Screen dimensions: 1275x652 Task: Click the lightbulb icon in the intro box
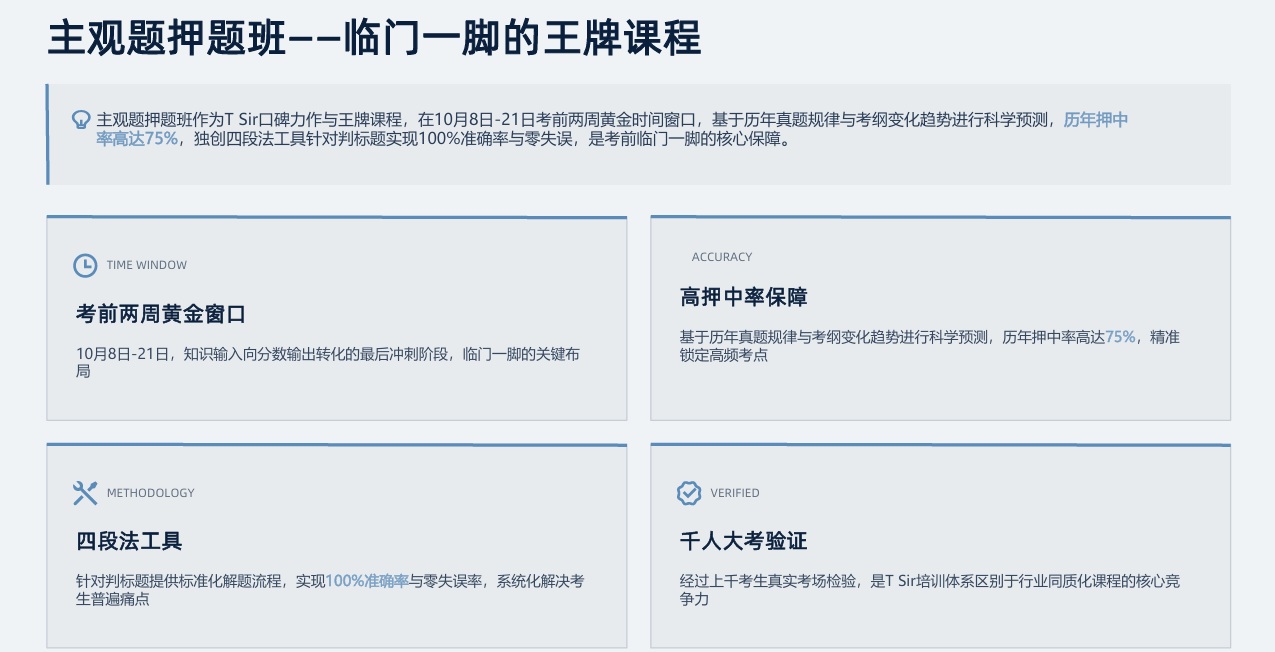(81, 120)
